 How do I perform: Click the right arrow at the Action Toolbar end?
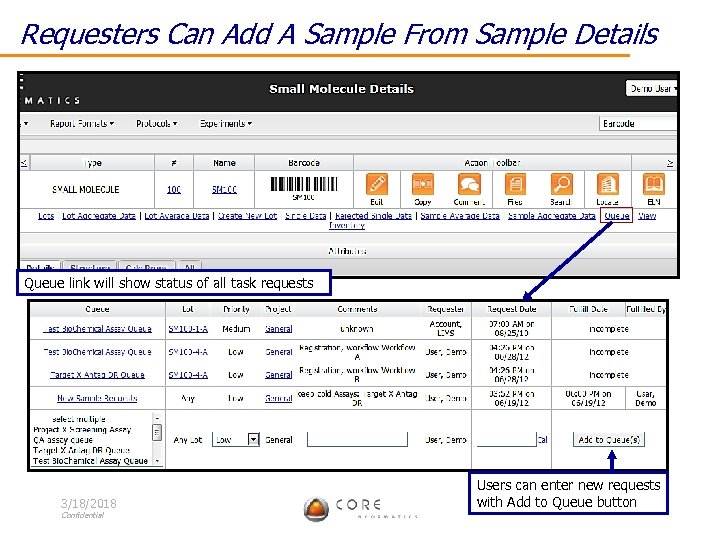670,163
